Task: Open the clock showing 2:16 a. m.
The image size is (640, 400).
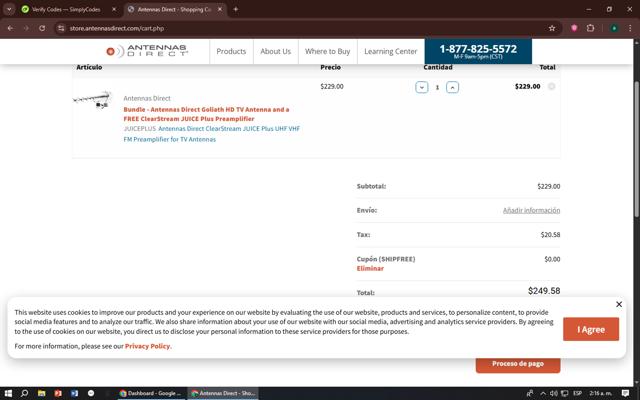Action: click(x=600, y=393)
